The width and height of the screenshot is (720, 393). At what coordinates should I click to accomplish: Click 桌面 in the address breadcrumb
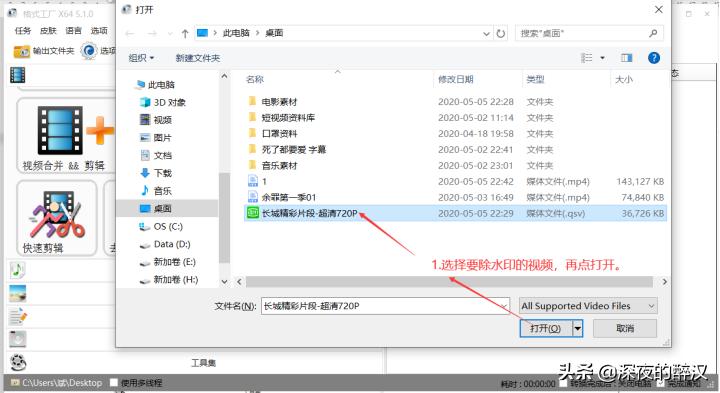click(x=274, y=33)
